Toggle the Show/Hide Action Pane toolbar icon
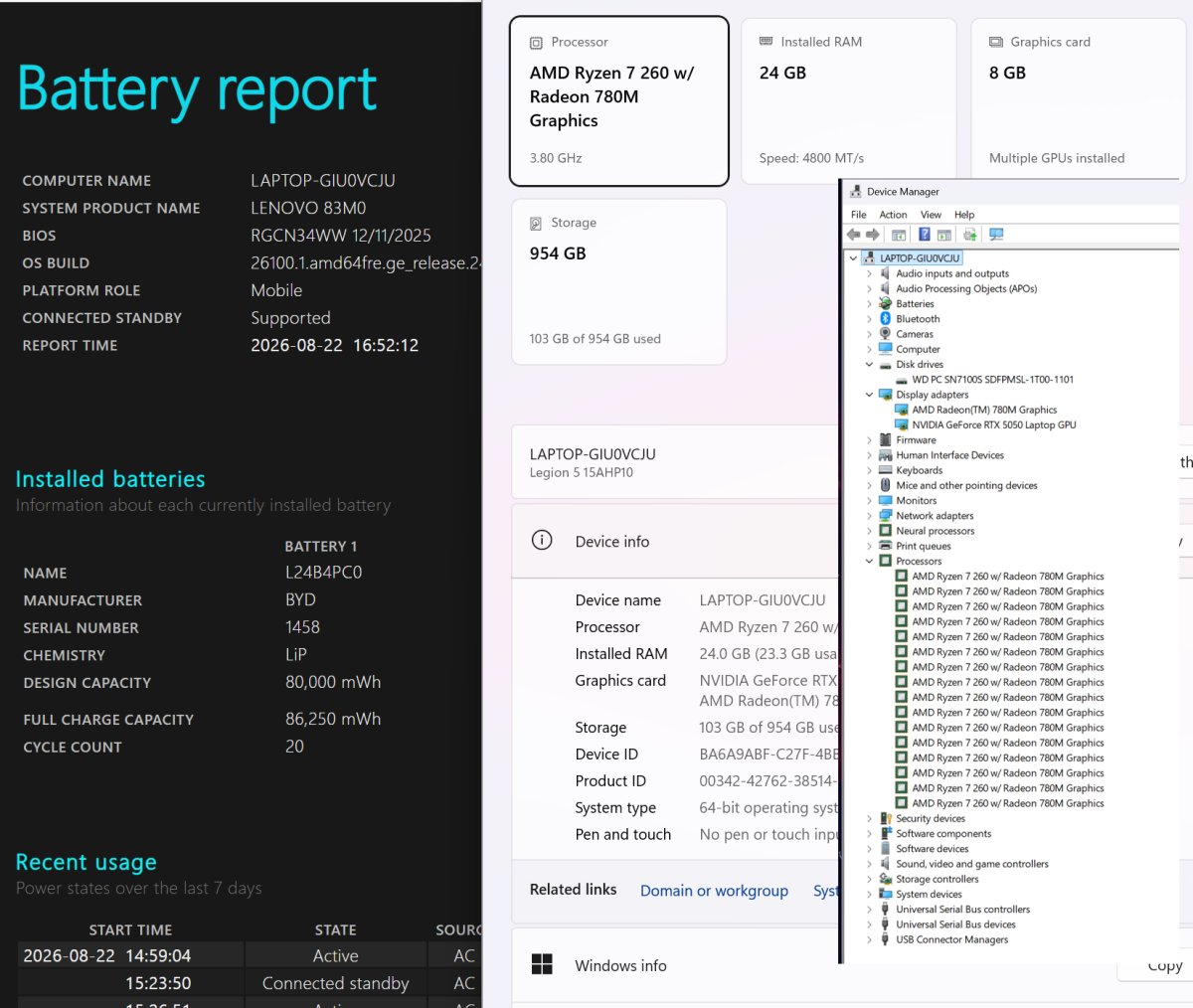This screenshot has height=1008, width=1193. (944, 235)
